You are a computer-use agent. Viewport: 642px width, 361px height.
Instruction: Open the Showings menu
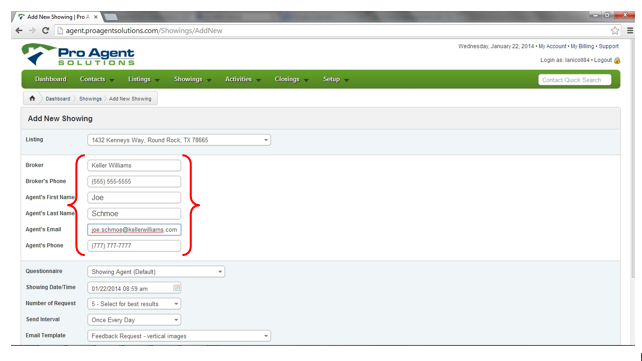pyautogui.click(x=192, y=79)
